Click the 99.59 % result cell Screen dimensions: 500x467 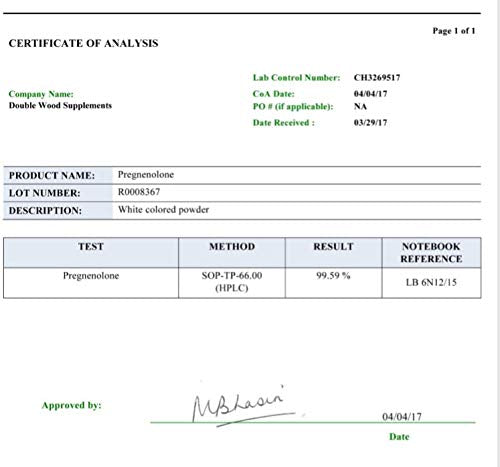(333, 283)
